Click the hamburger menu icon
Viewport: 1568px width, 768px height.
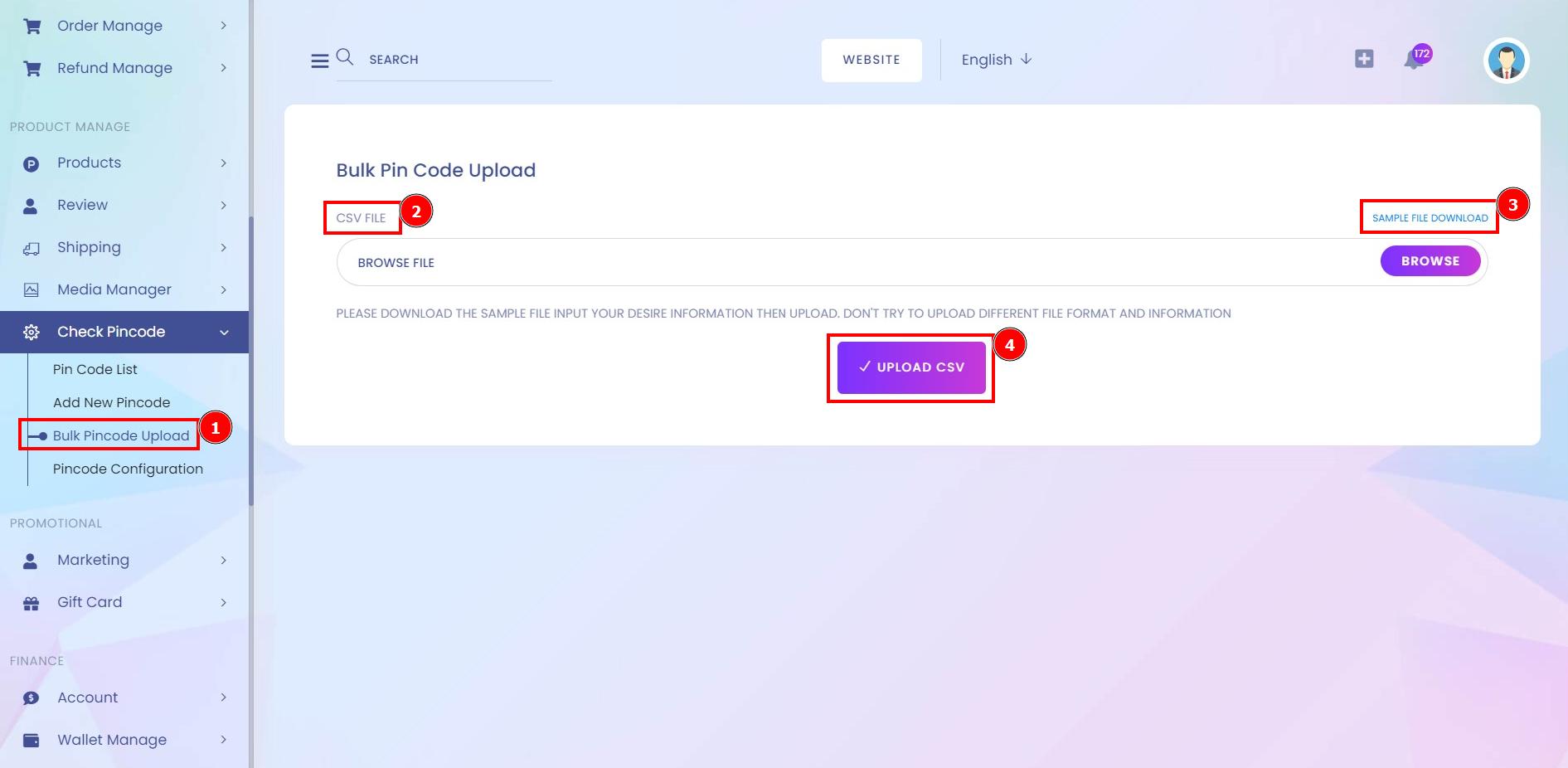(x=319, y=61)
